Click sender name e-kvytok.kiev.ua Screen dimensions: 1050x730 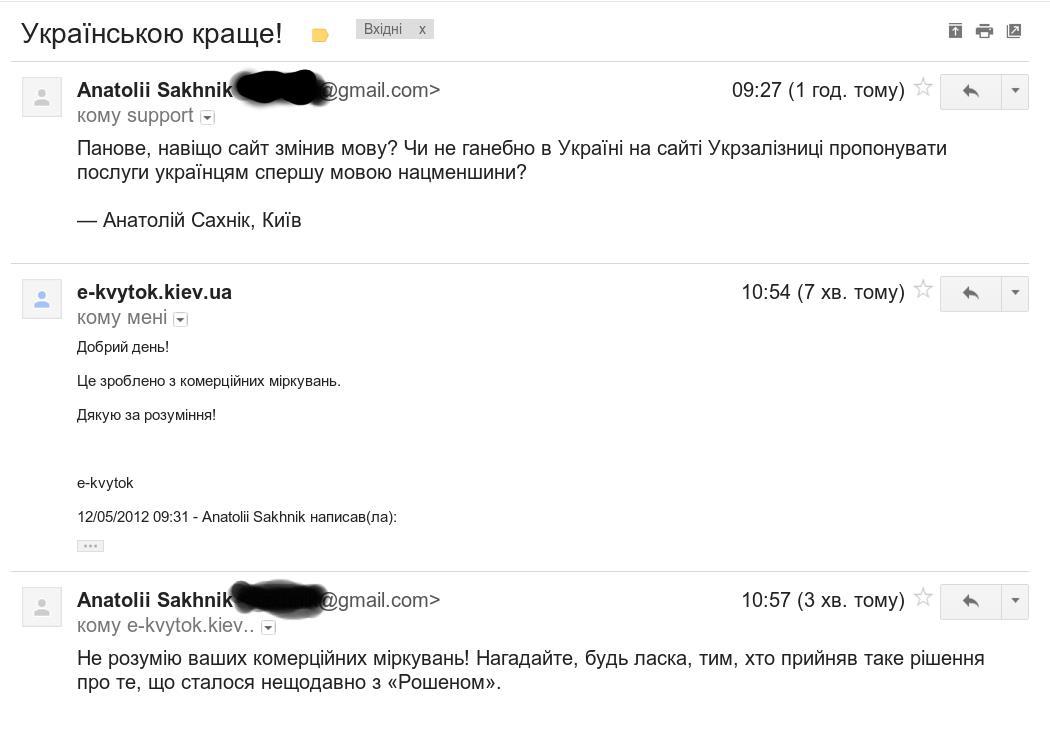pyautogui.click(x=154, y=292)
